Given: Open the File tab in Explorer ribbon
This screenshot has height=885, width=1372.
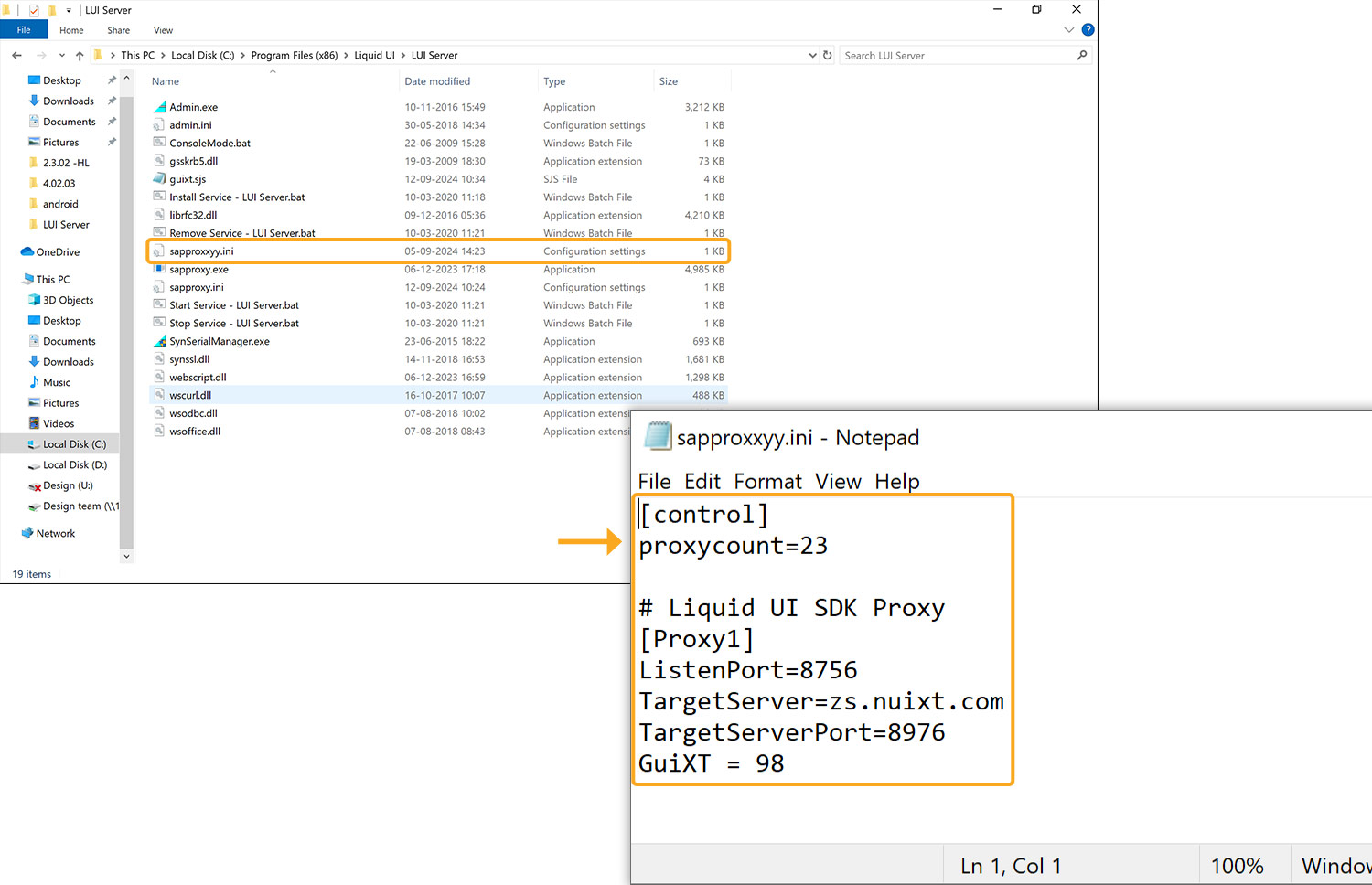Looking at the screenshot, I should click(x=24, y=30).
